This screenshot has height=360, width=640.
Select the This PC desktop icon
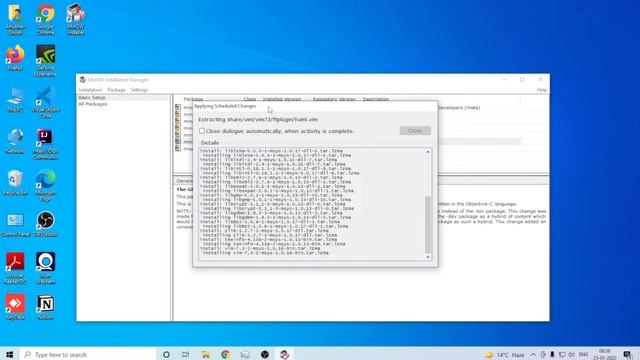click(15, 100)
